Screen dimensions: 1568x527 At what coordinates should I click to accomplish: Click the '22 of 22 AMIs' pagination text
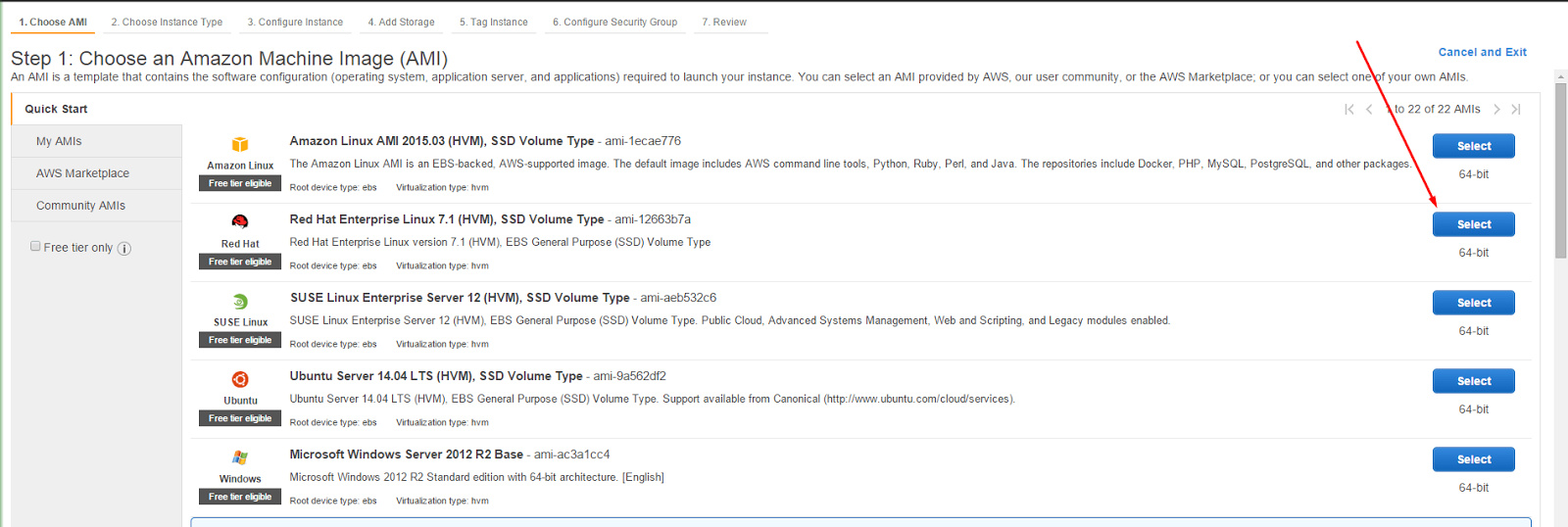coord(1437,110)
